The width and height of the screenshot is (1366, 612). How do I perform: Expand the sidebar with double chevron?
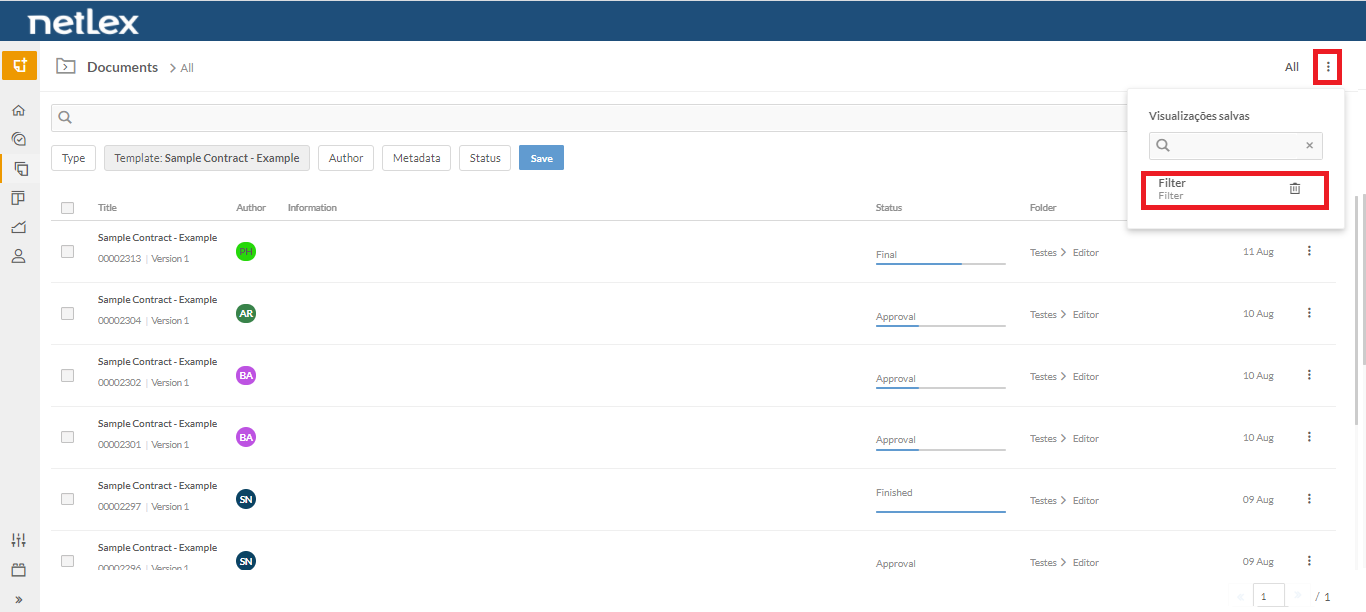[x=18, y=599]
